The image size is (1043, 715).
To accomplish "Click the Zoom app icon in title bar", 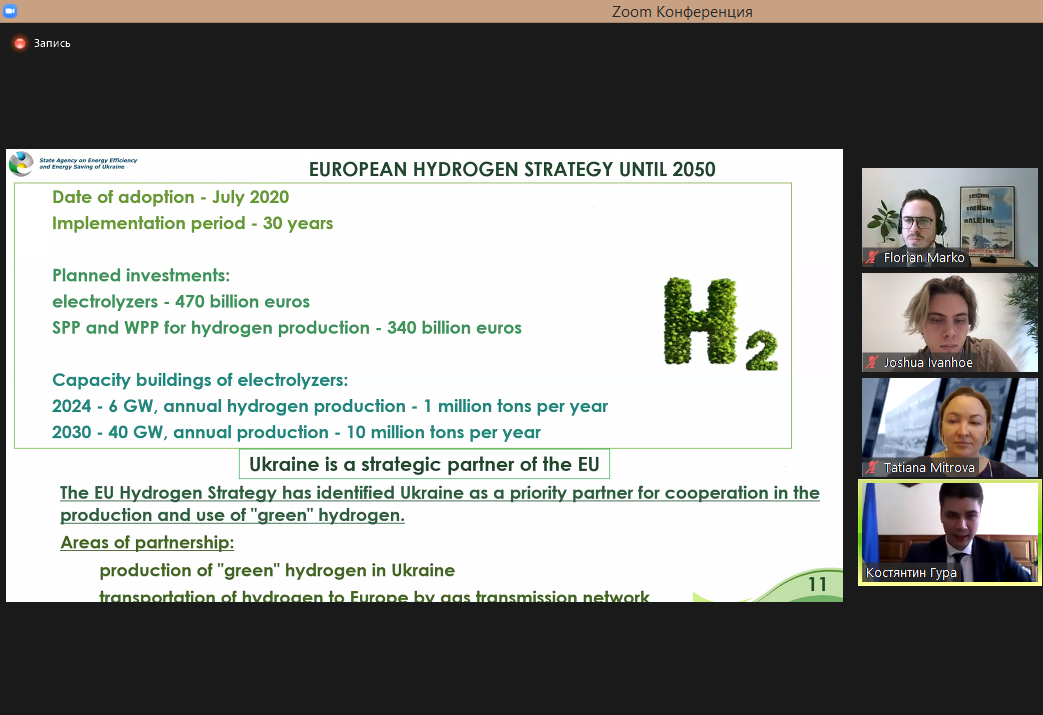I will [10, 10].
